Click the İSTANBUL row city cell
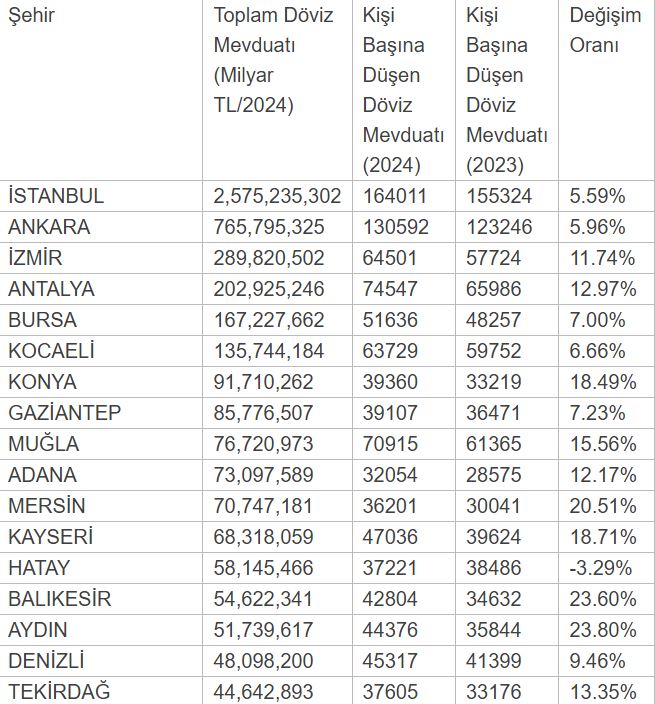 [x=56, y=196]
